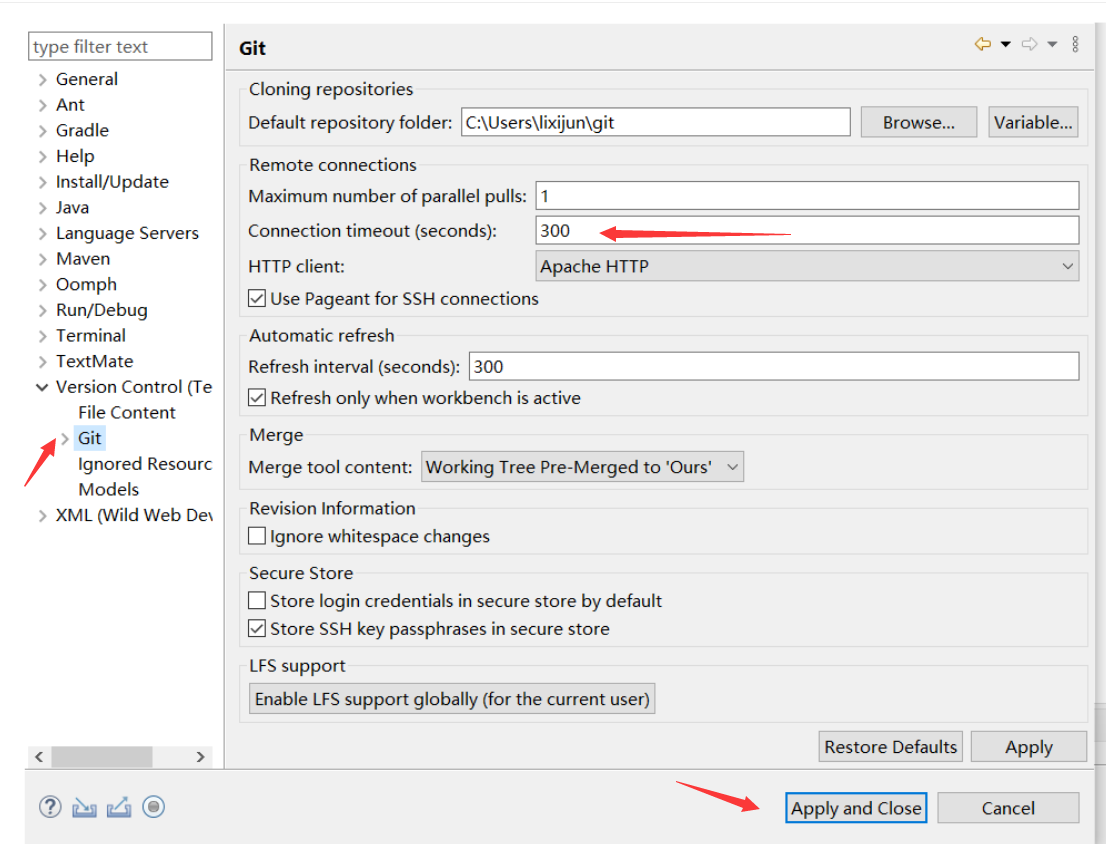Click the tree's horizontal scrollbar thumb
The width and height of the screenshot is (1106, 844).
(x=101, y=757)
